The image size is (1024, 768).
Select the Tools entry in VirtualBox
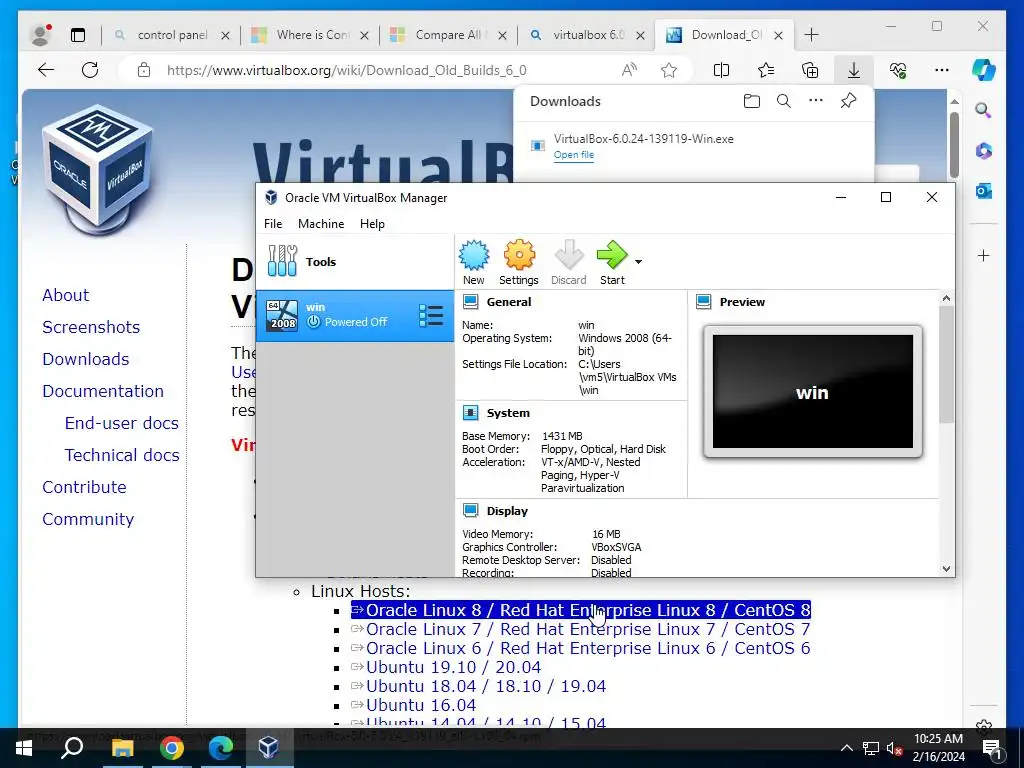[355, 262]
